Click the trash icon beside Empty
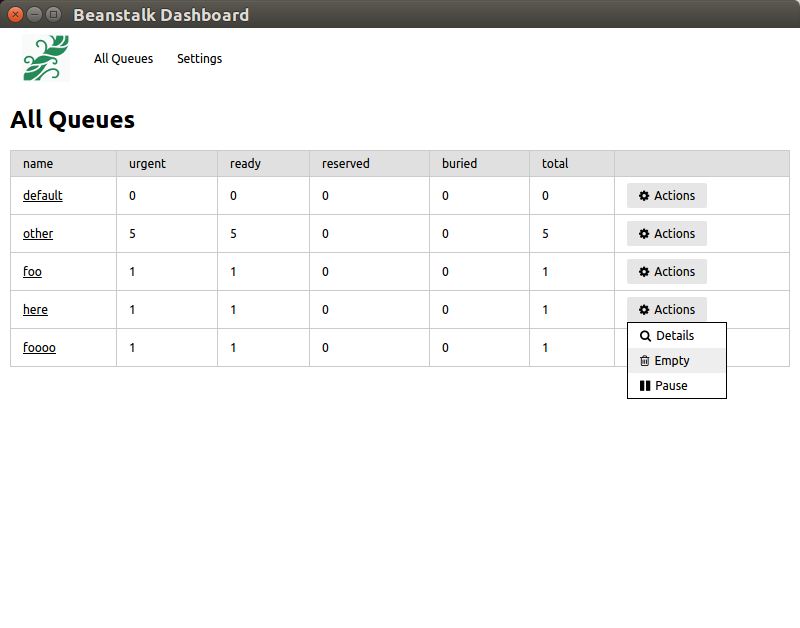 point(645,361)
